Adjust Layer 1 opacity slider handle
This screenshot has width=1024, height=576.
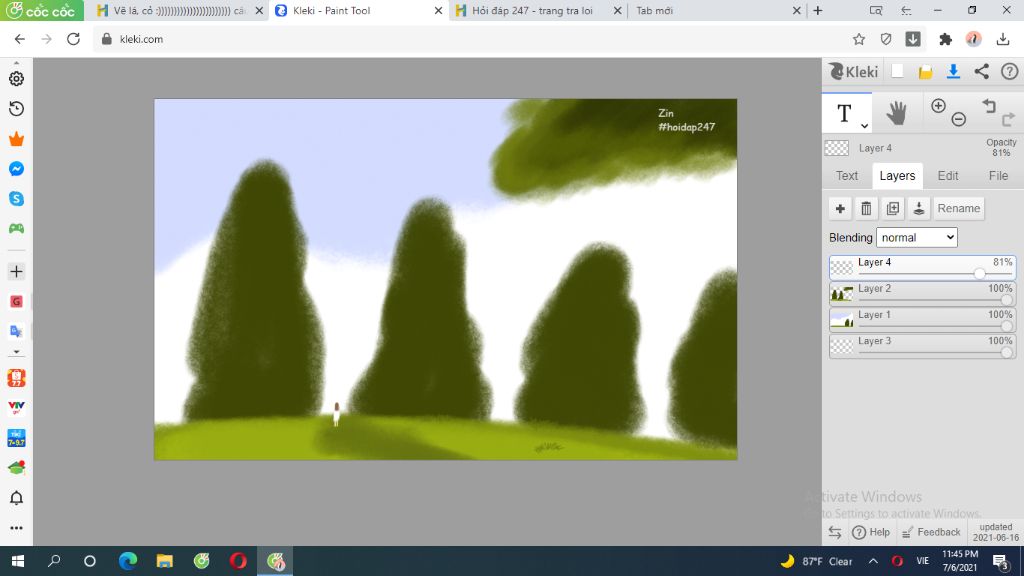[x=1006, y=326]
